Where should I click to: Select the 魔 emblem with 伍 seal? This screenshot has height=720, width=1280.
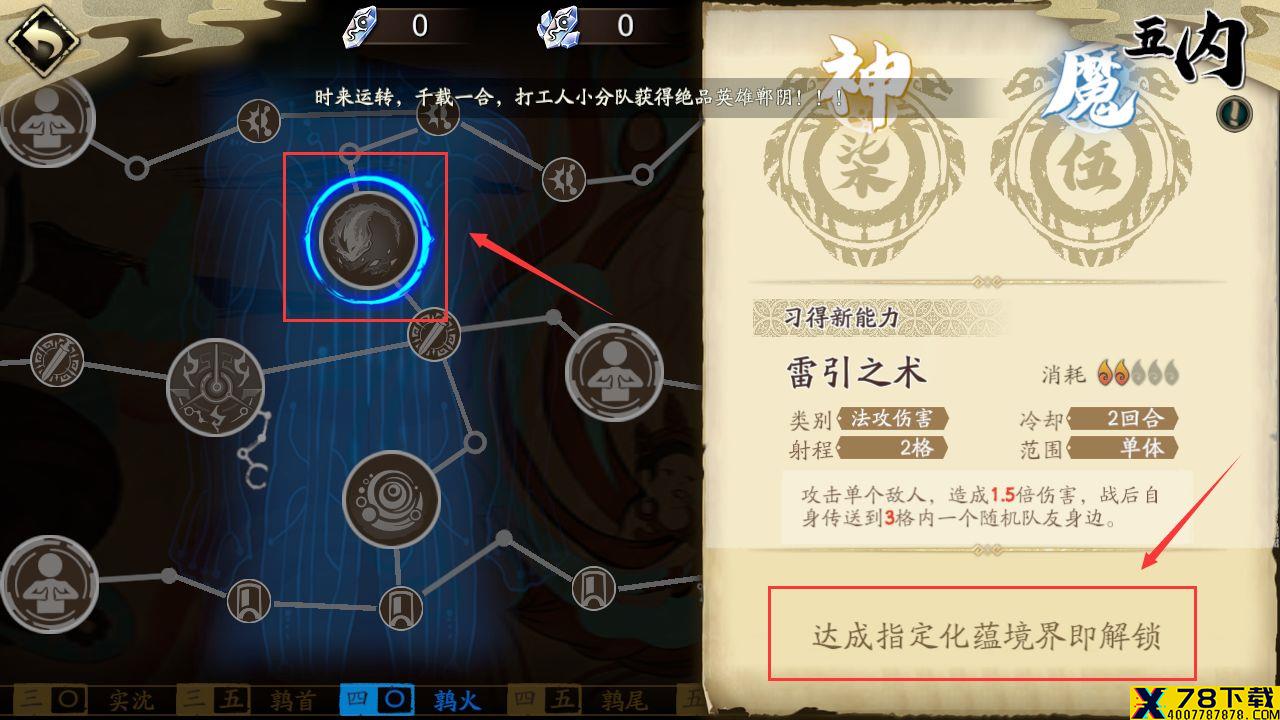(1092, 162)
